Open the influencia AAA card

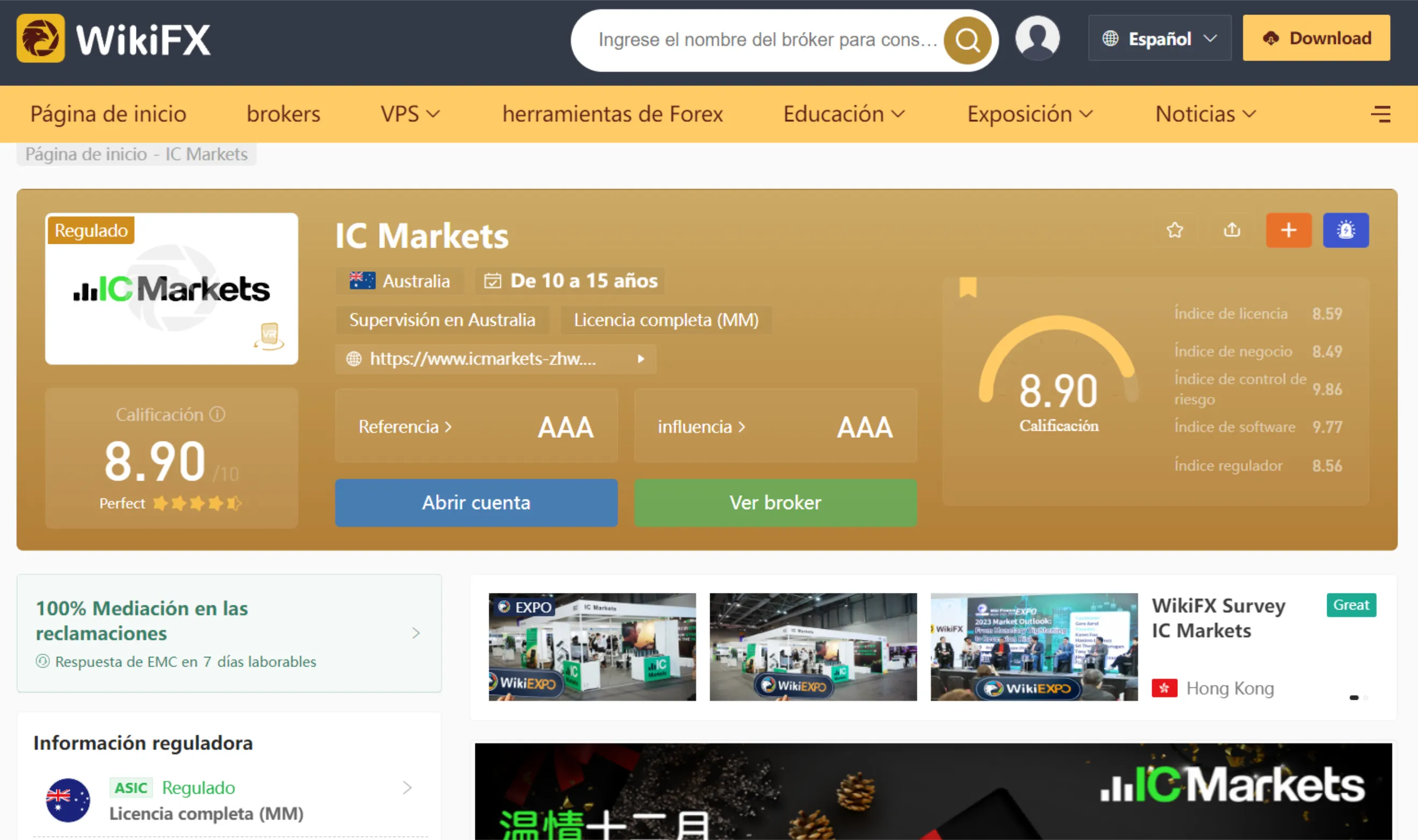[x=776, y=426]
